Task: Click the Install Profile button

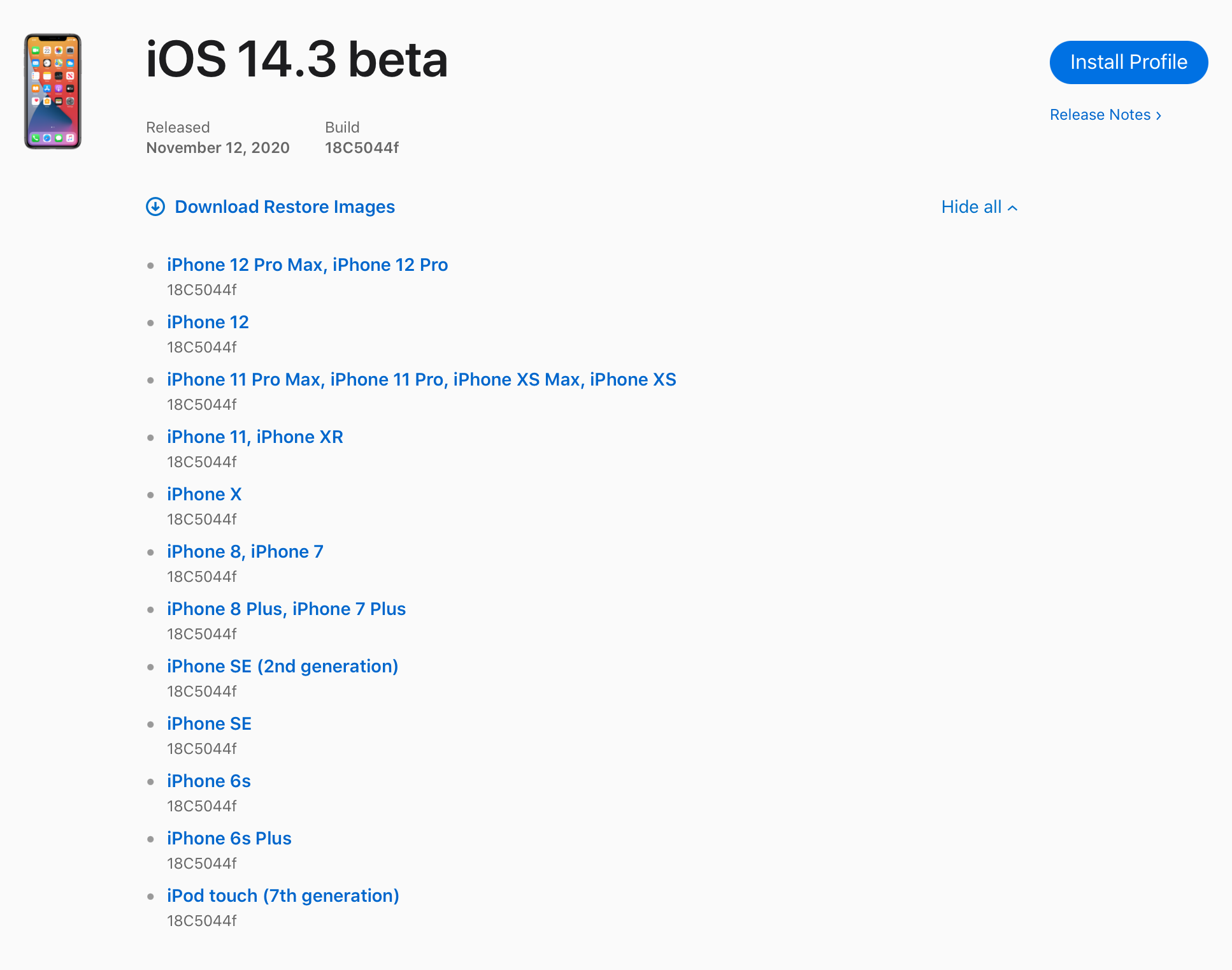Action: click(1128, 62)
